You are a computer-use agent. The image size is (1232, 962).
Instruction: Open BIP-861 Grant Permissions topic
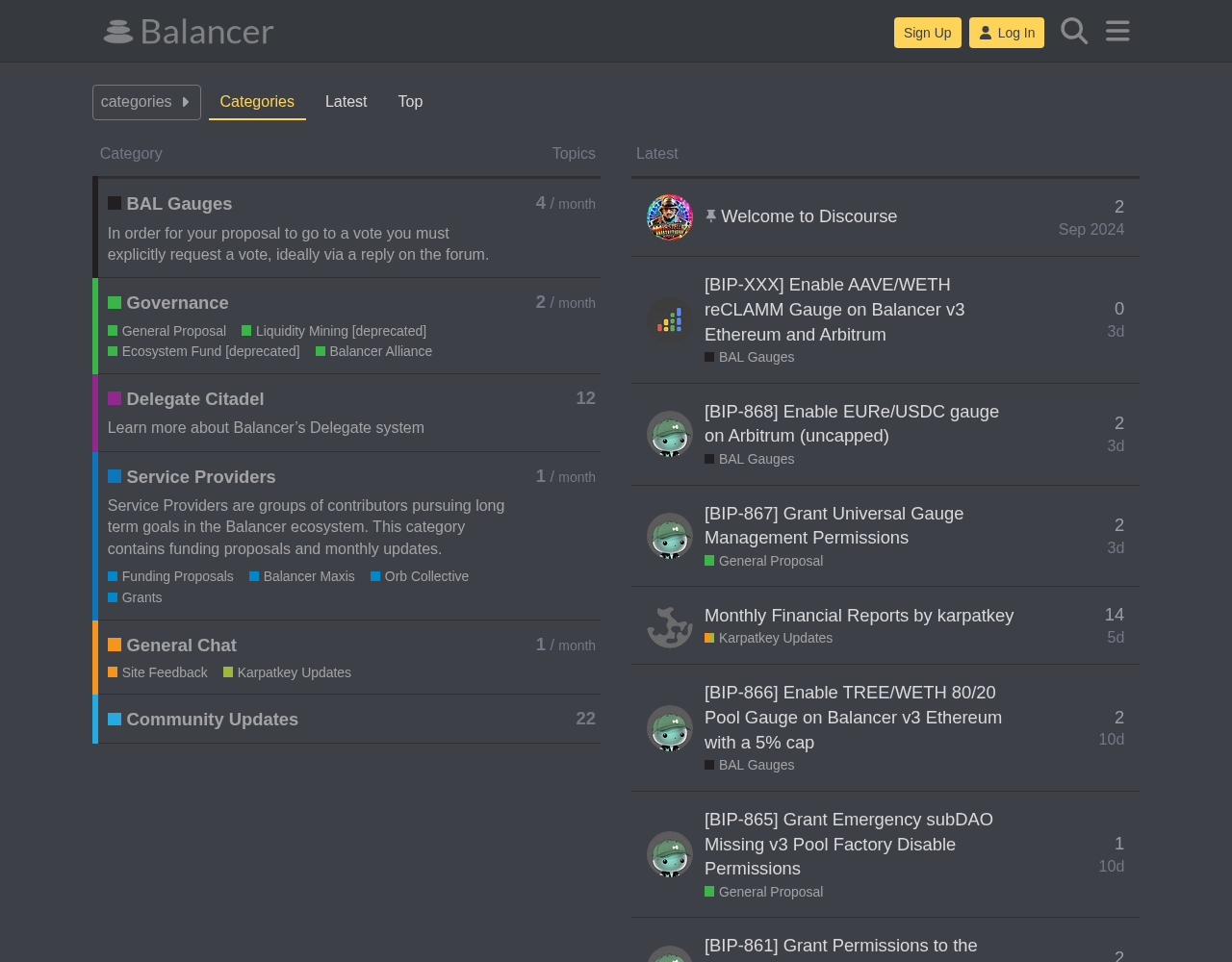841,946
